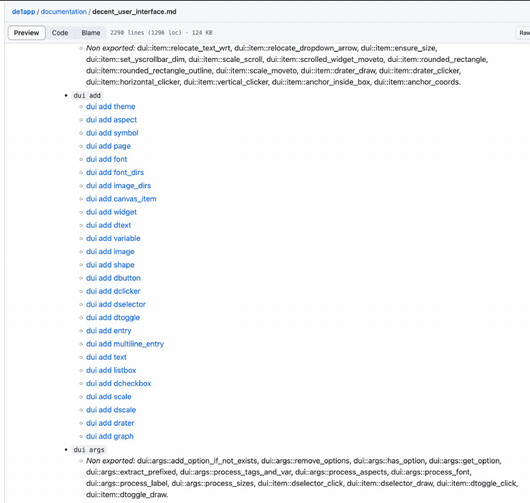Follow the 'dui add font' link
530x503 pixels.
tap(106, 159)
